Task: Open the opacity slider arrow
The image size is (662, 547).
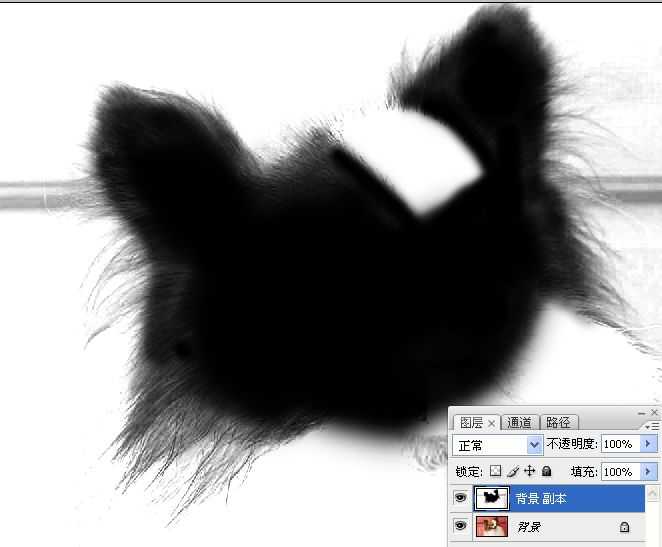Action: coord(648,444)
